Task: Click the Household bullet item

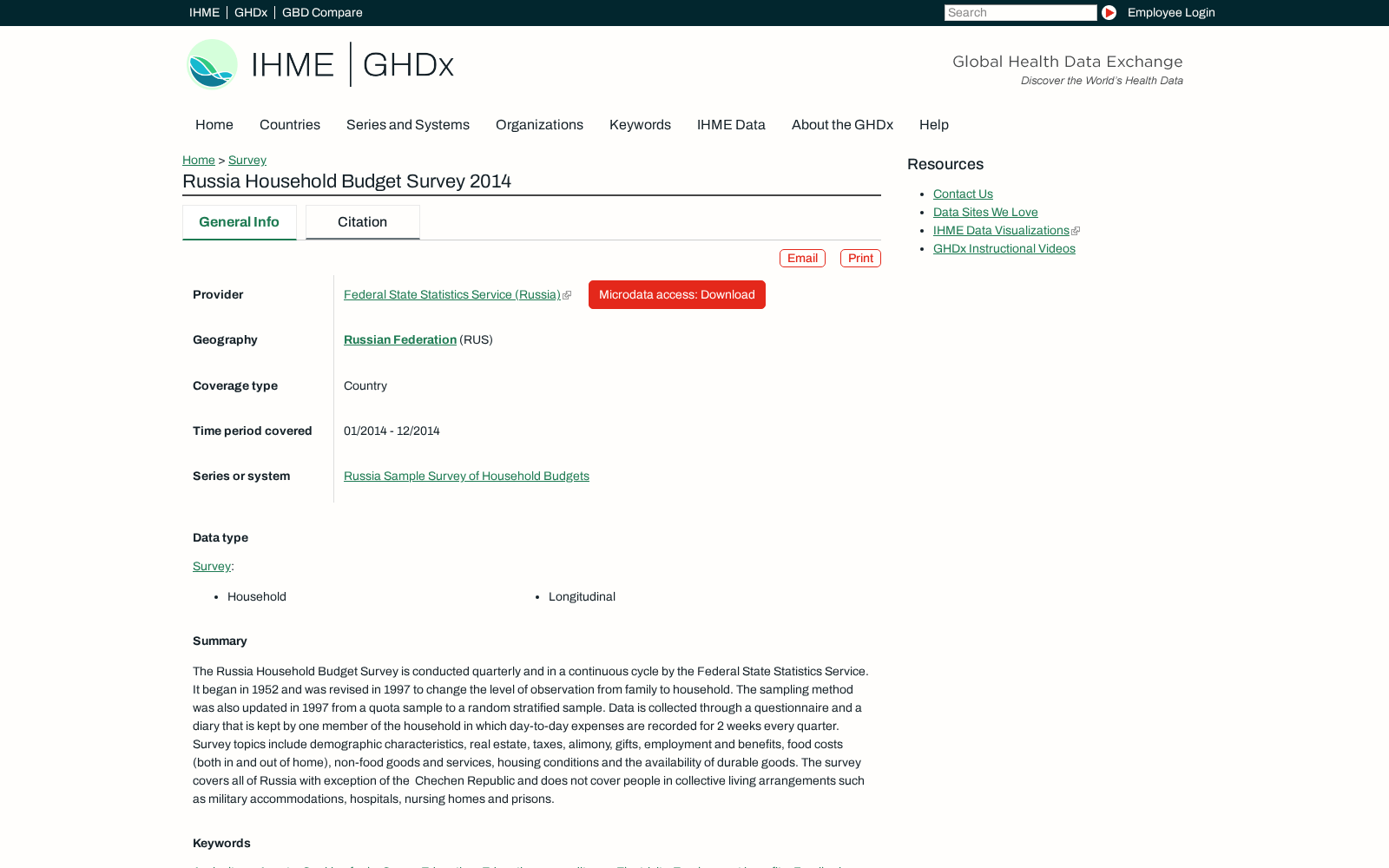Action: tap(257, 596)
